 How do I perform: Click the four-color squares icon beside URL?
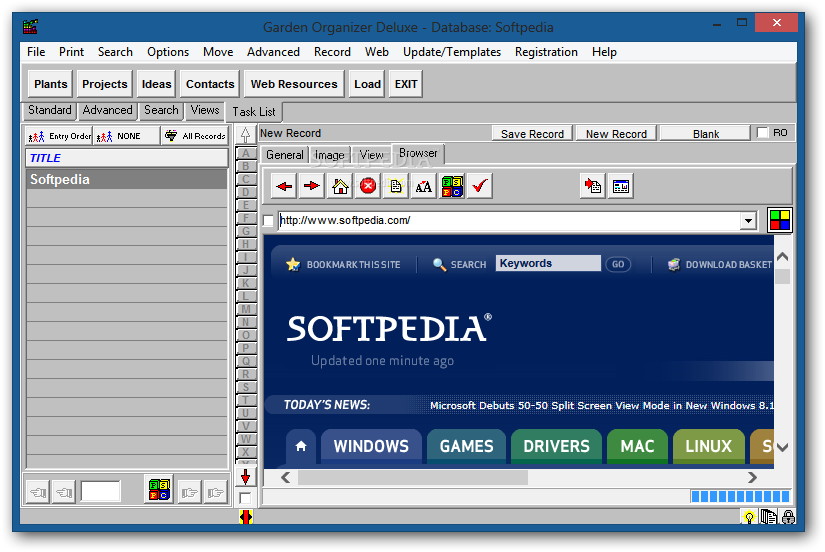click(x=780, y=220)
